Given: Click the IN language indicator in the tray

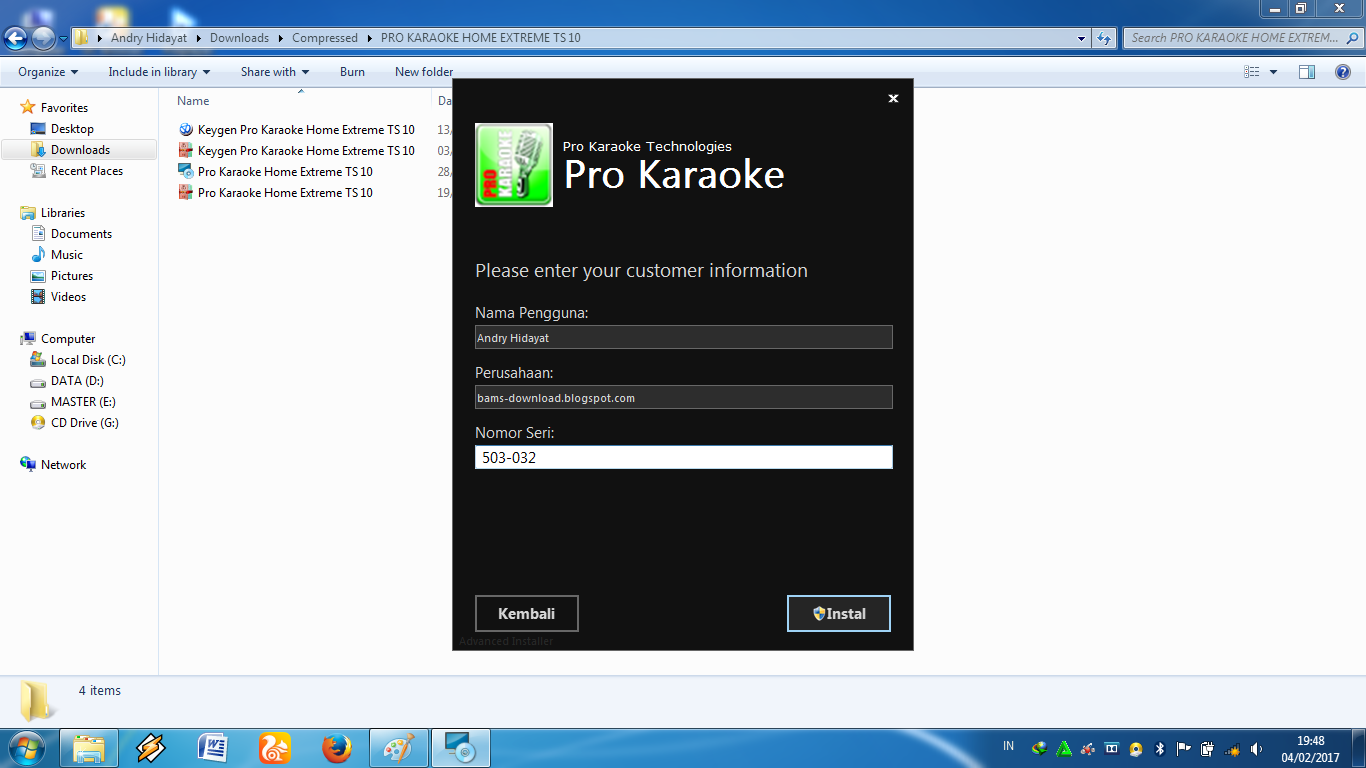Looking at the screenshot, I should [1008, 746].
